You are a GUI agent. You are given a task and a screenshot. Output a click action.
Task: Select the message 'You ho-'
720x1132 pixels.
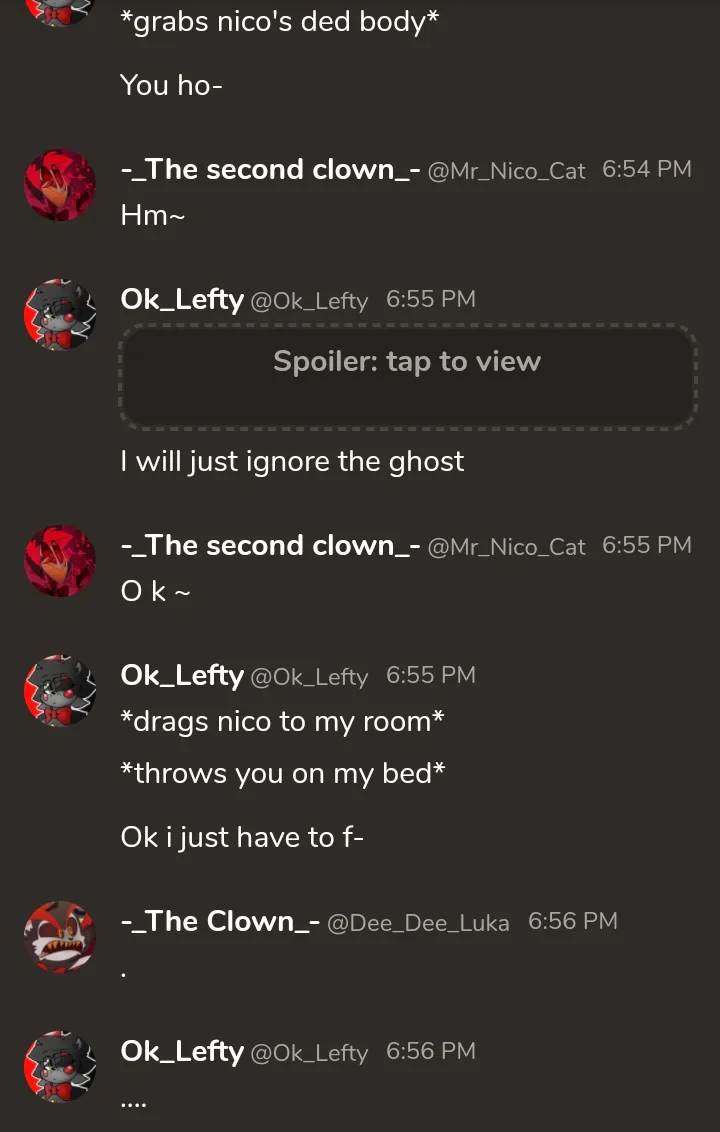171,85
